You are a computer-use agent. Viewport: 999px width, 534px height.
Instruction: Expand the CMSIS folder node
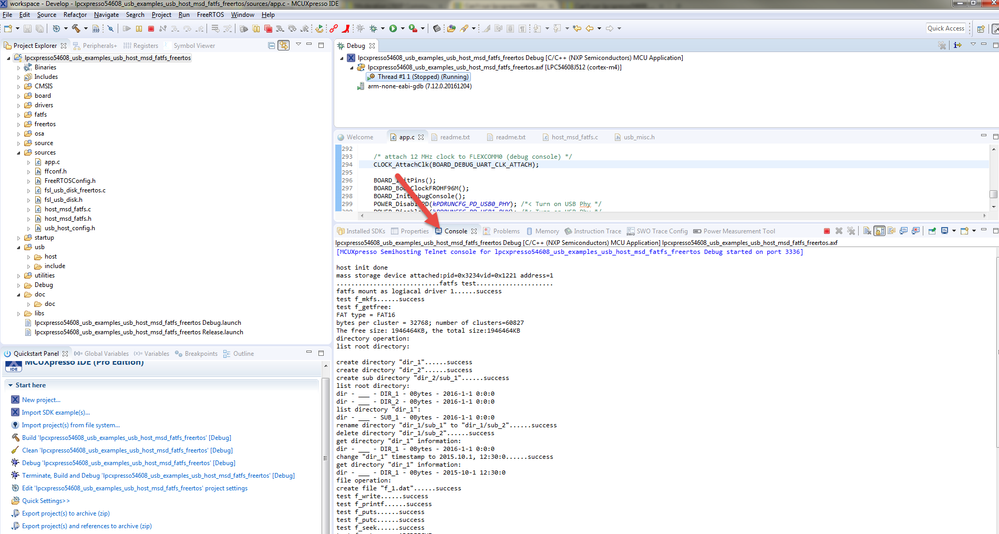[x=18, y=87]
